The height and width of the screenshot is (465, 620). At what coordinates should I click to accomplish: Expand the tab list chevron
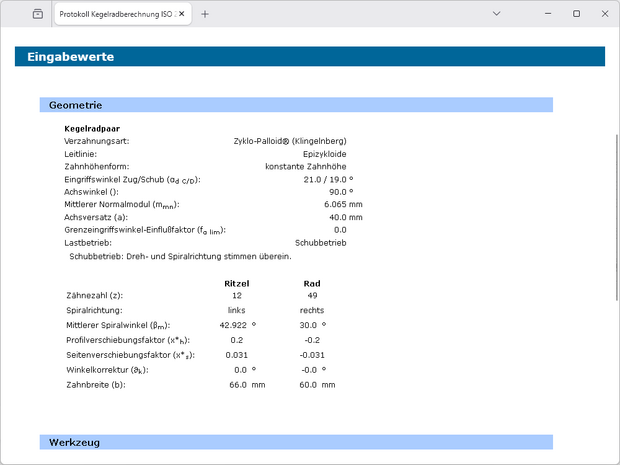[497, 14]
